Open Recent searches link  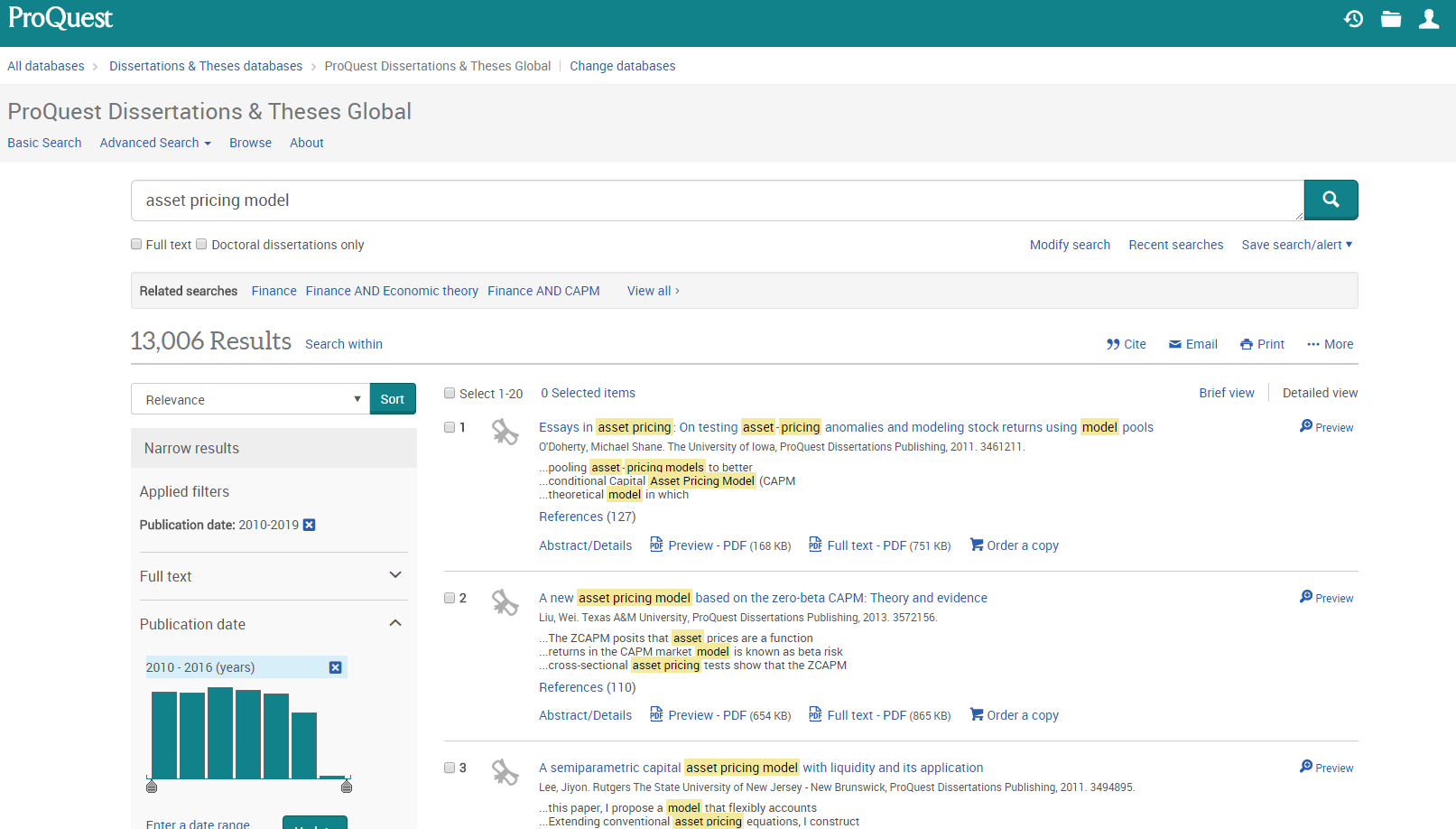tap(1176, 245)
